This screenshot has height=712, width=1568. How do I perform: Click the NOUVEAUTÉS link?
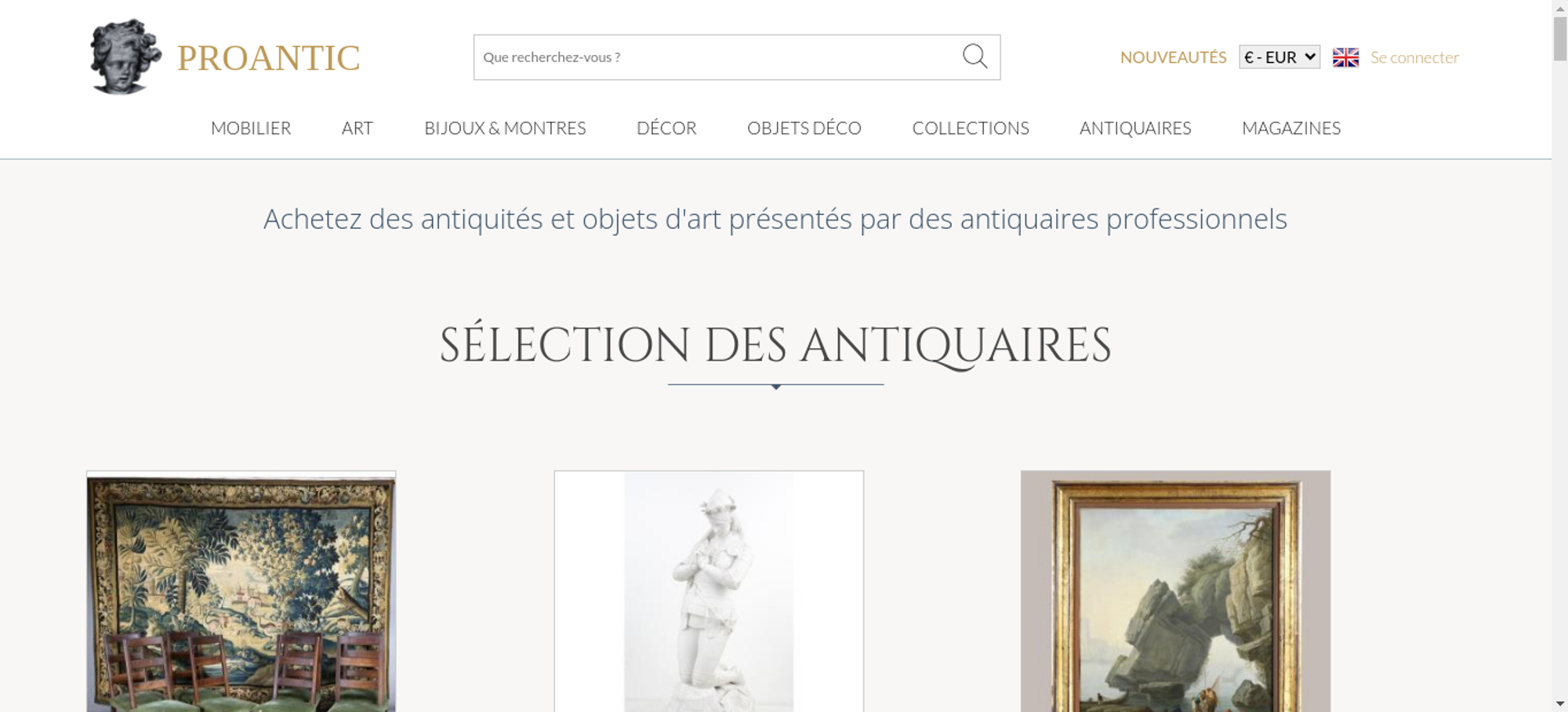1173,57
